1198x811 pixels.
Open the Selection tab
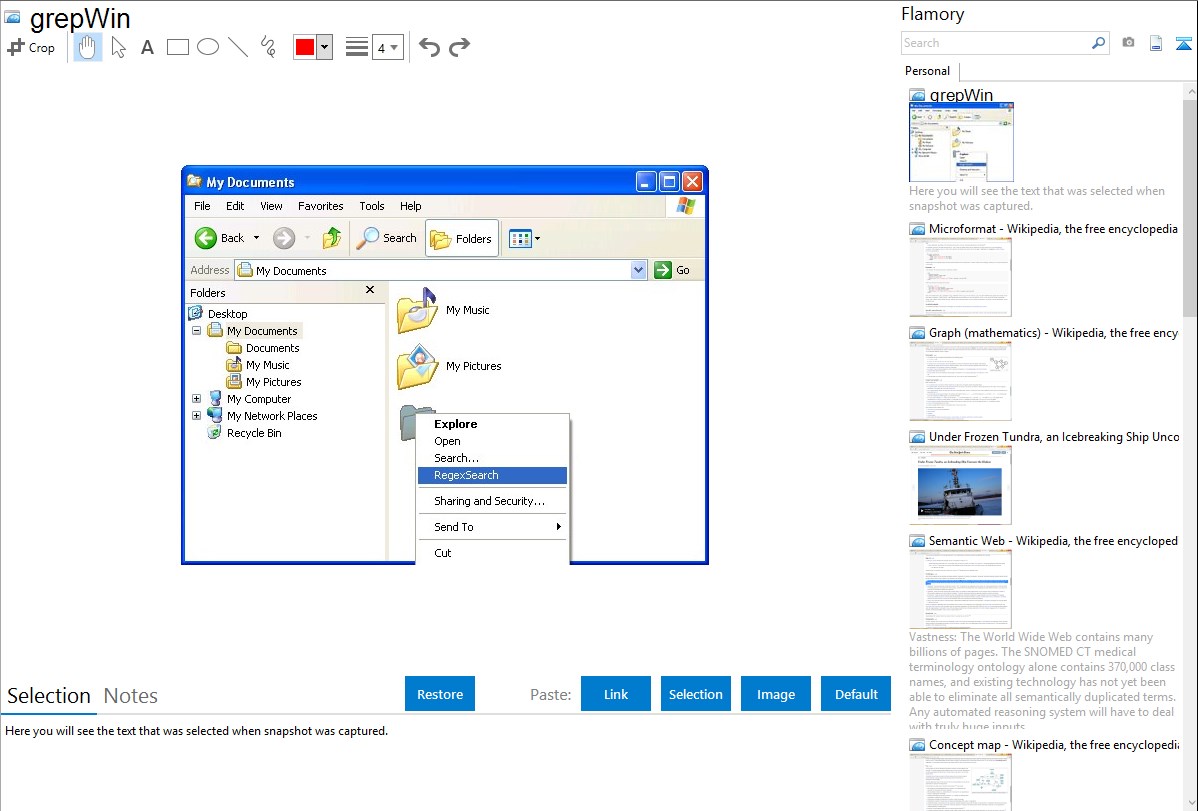[x=49, y=696]
